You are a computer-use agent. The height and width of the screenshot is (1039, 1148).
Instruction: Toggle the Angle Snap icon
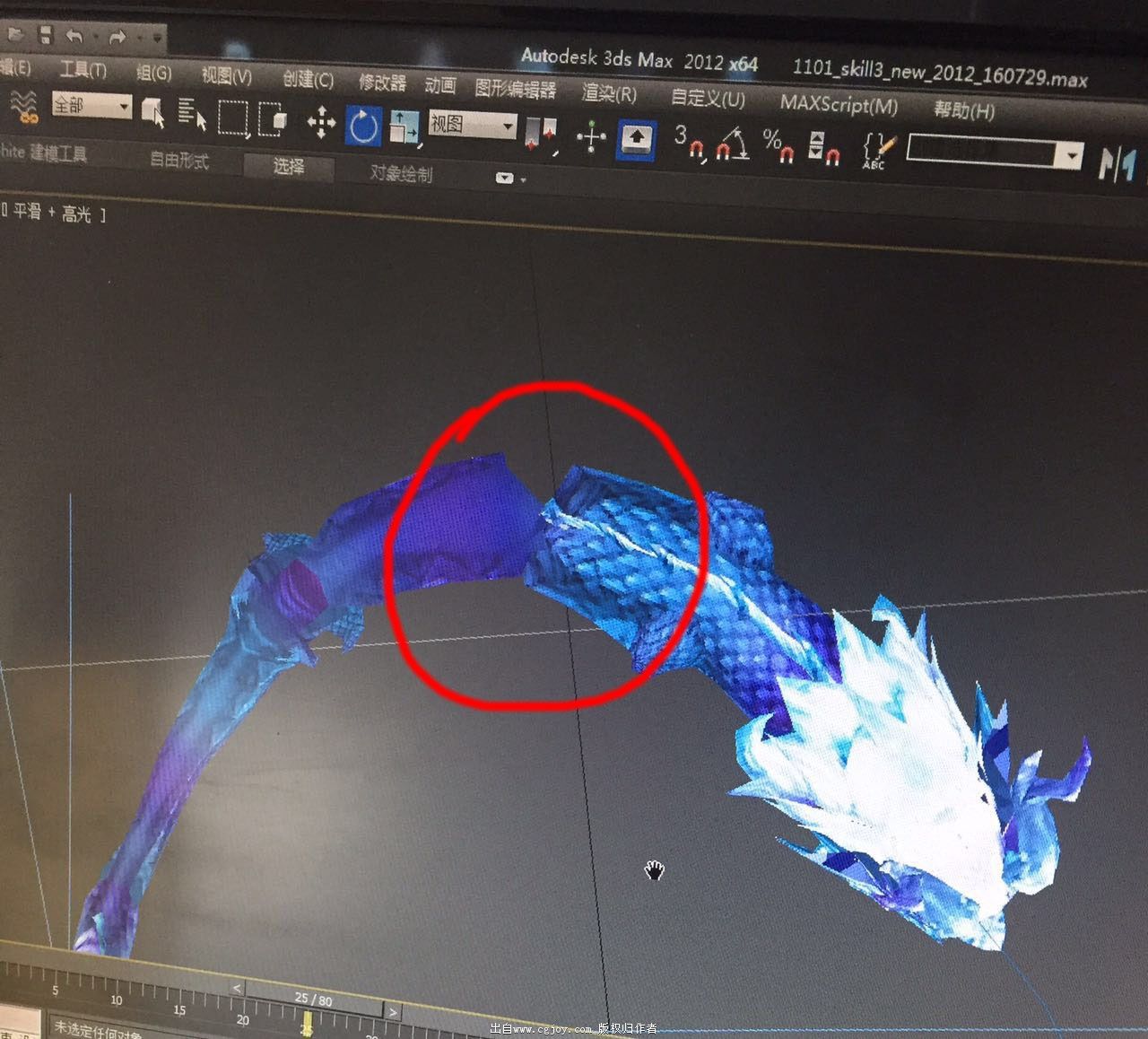733,144
